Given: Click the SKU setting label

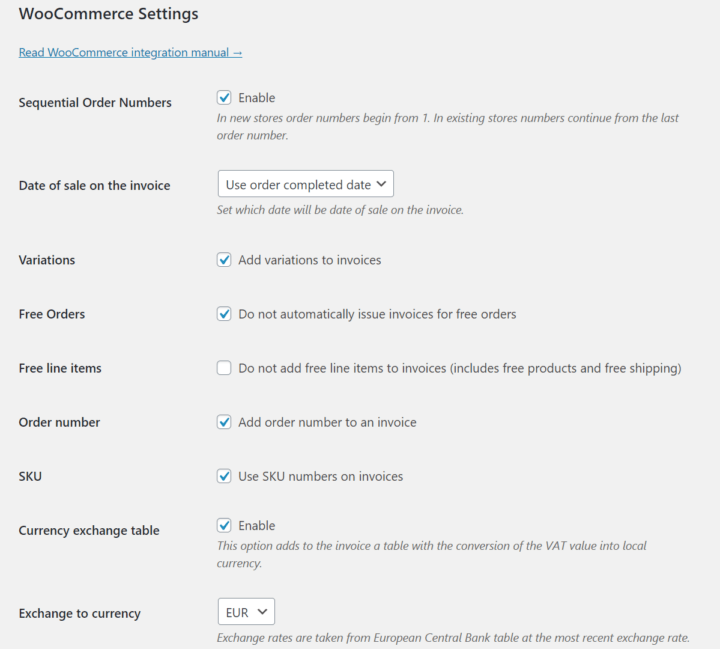Looking at the screenshot, I should (x=30, y=476).
